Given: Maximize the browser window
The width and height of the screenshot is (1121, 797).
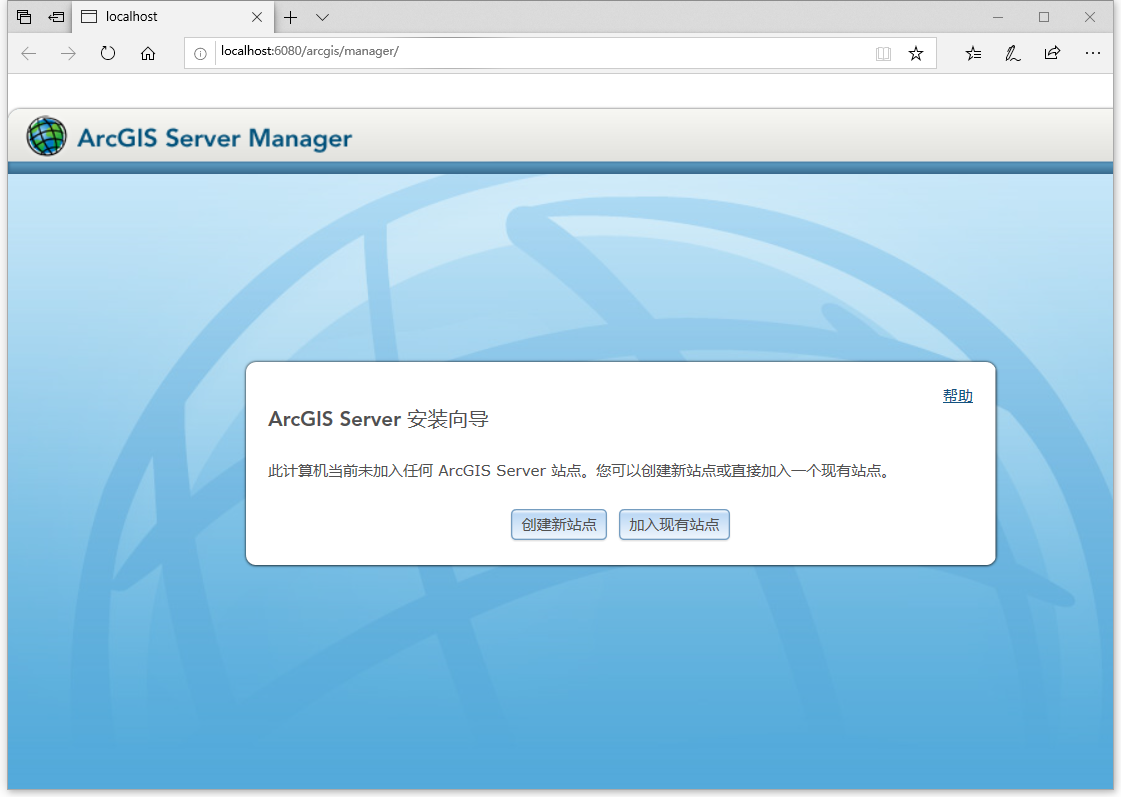Looking at the screenshot, I should click(x=1044, y=17).
